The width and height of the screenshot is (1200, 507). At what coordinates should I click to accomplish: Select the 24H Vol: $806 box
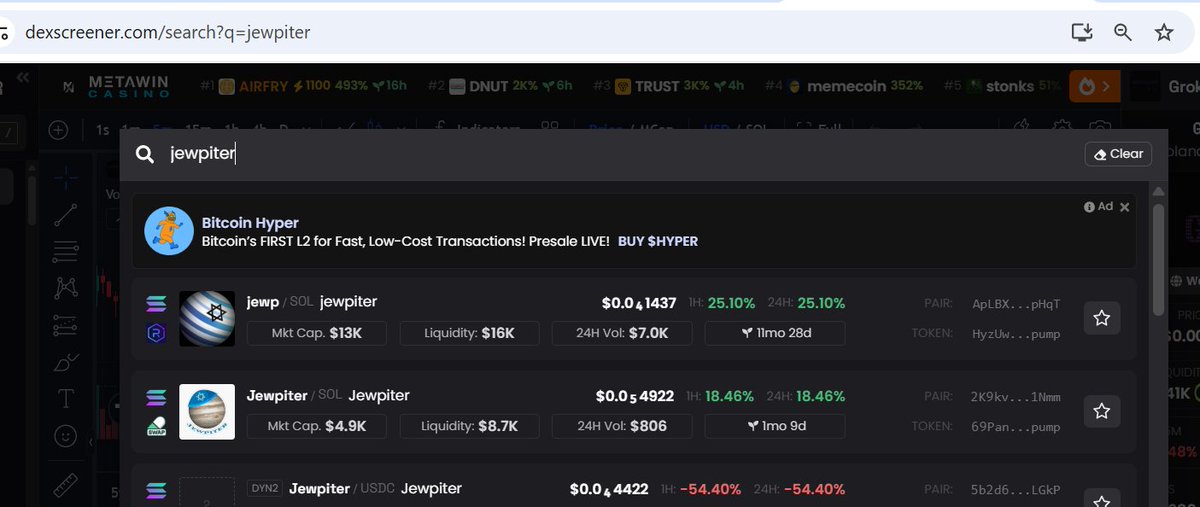pos(622,426)
